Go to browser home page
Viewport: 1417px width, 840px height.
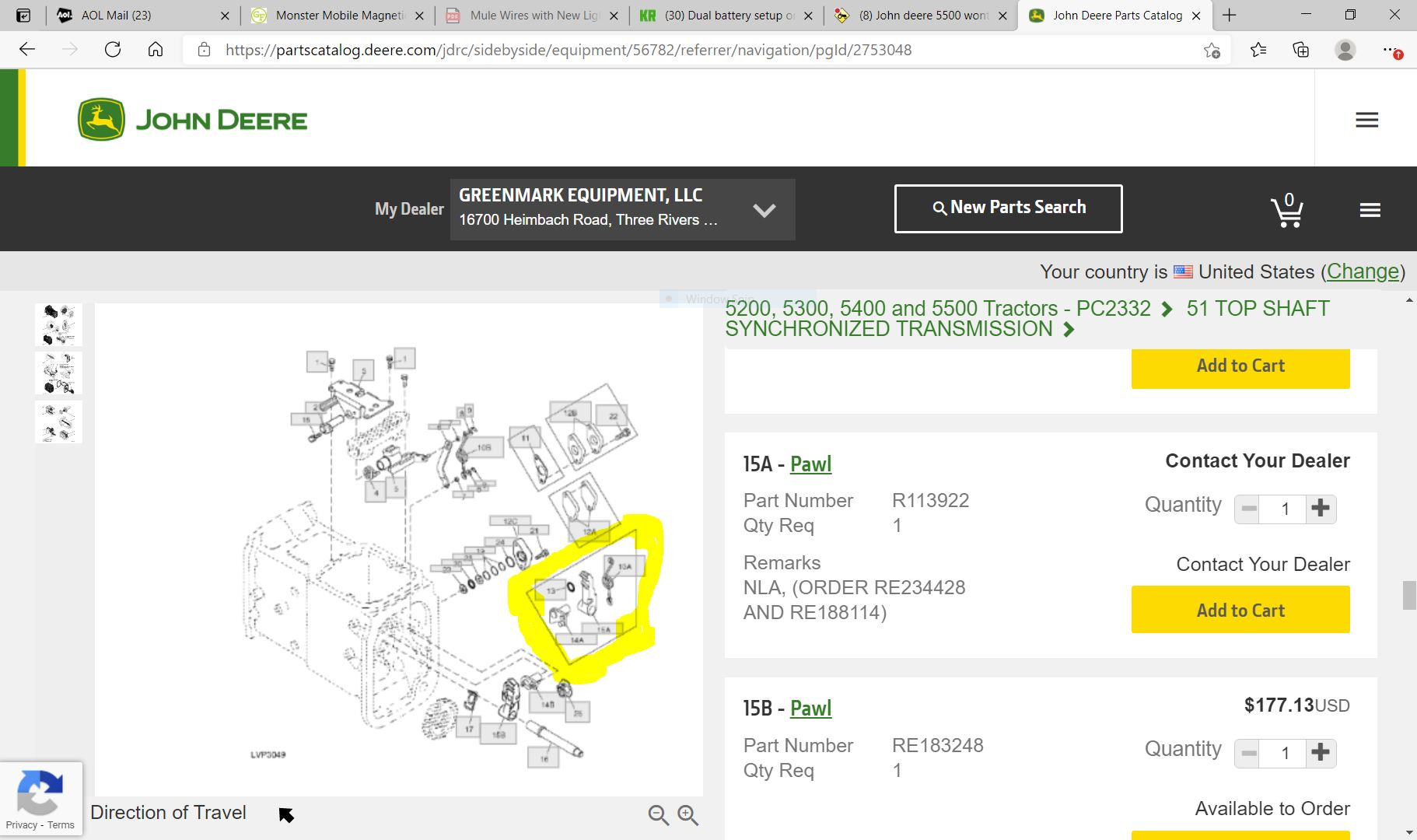tap(156, 50)
